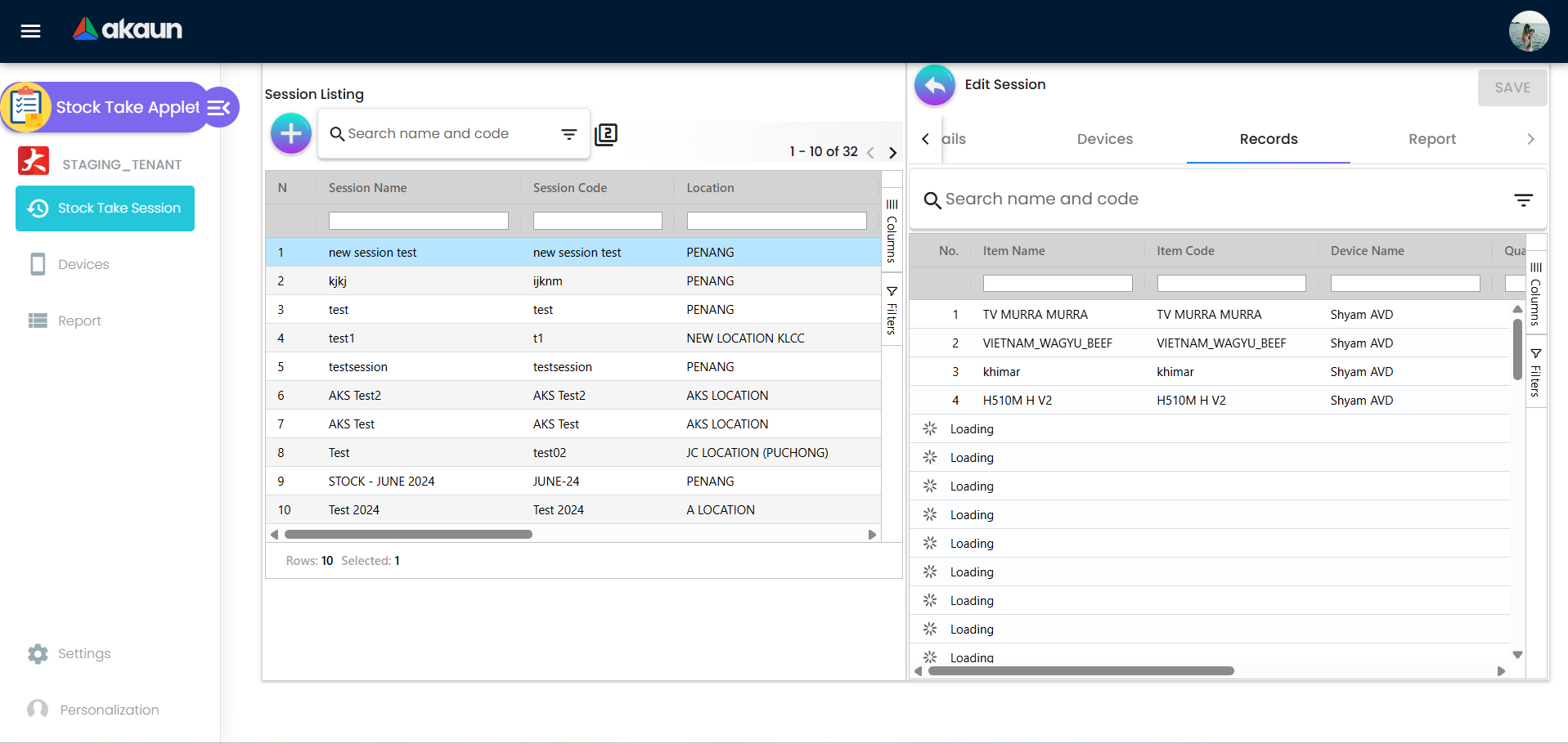Open Settings from the sidebar
This screenshot has height=744, width=1568.
83,653
